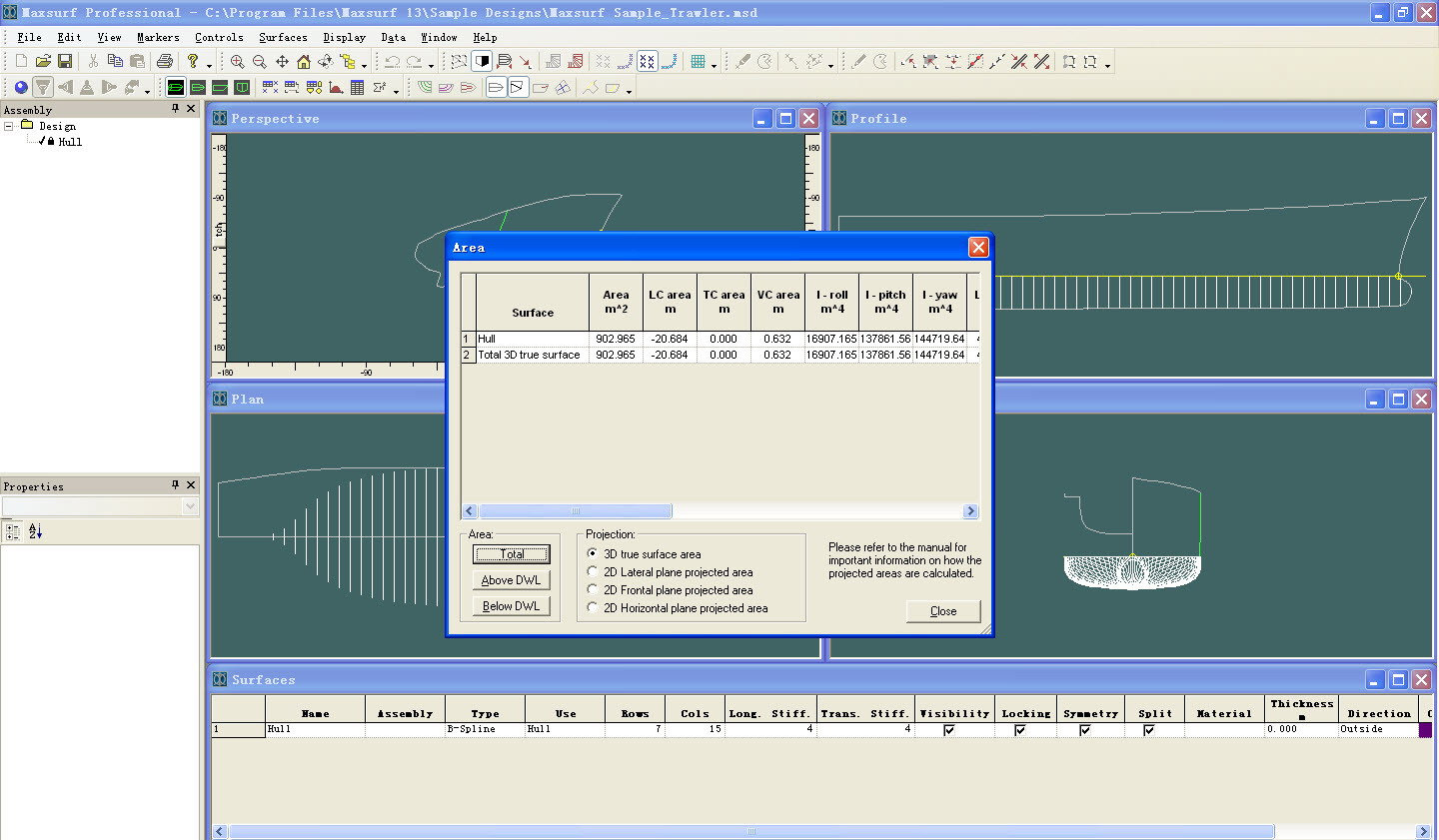Pin the Assembly panel with pushpin icon
Viewport: 1439px width, 840px height.
click(x=175, y=109)
